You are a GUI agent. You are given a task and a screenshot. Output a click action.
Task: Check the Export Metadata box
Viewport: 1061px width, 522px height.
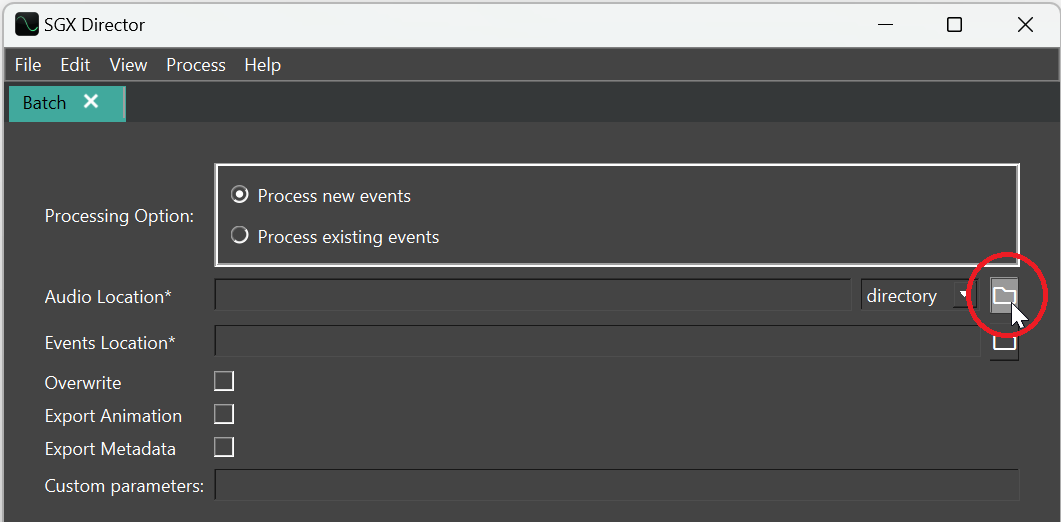pos(224,447)
